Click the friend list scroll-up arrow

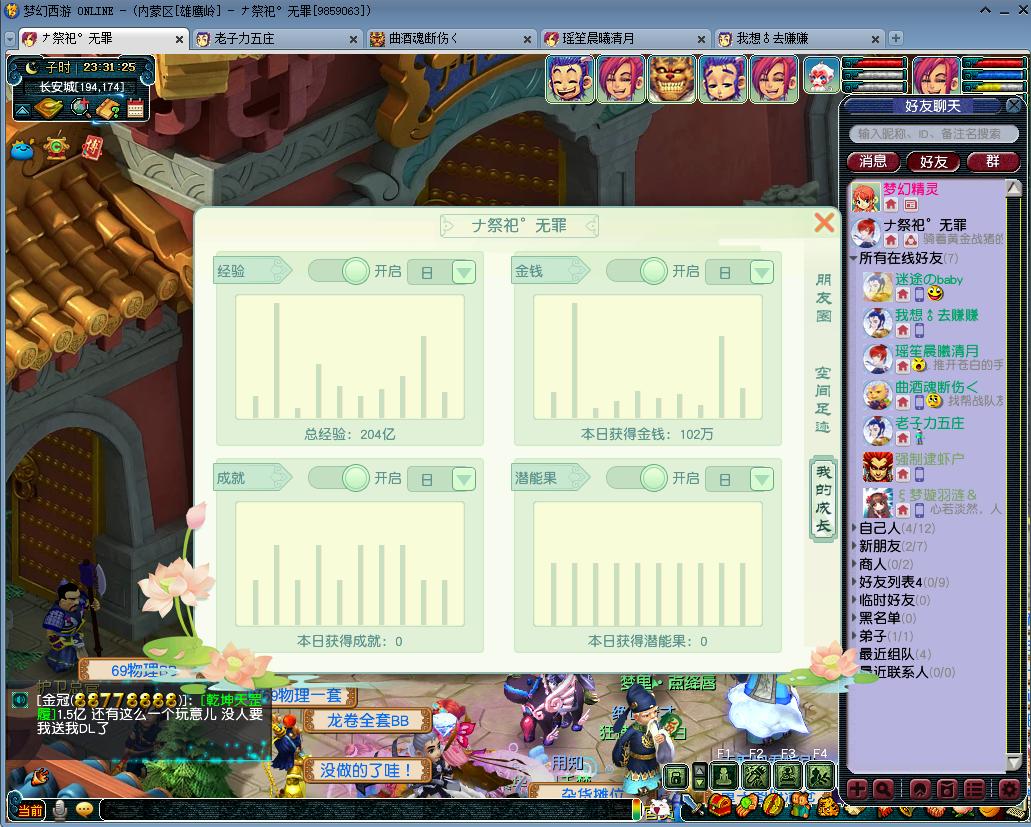(1013, 187)
